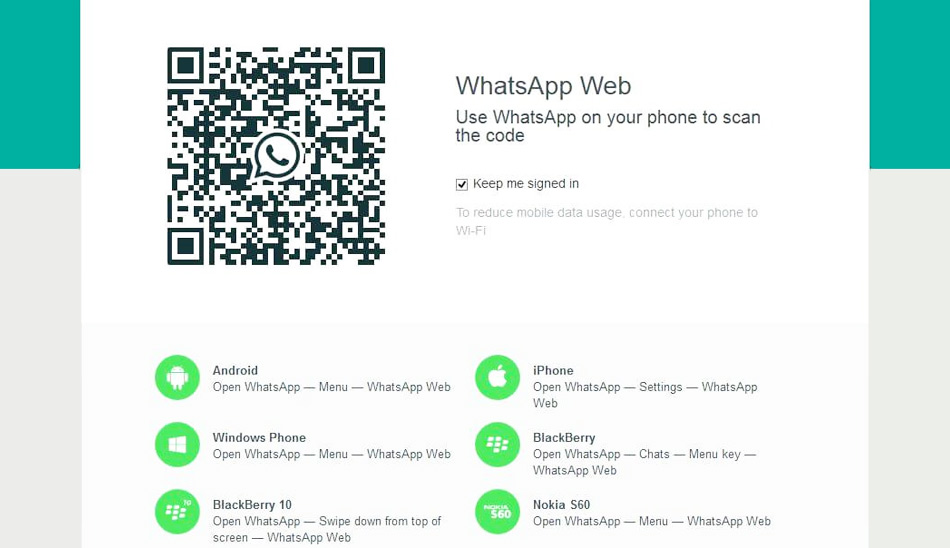950x548 pixels.
Task: Click the Android heading text
Action: click(x=235, y=370)
